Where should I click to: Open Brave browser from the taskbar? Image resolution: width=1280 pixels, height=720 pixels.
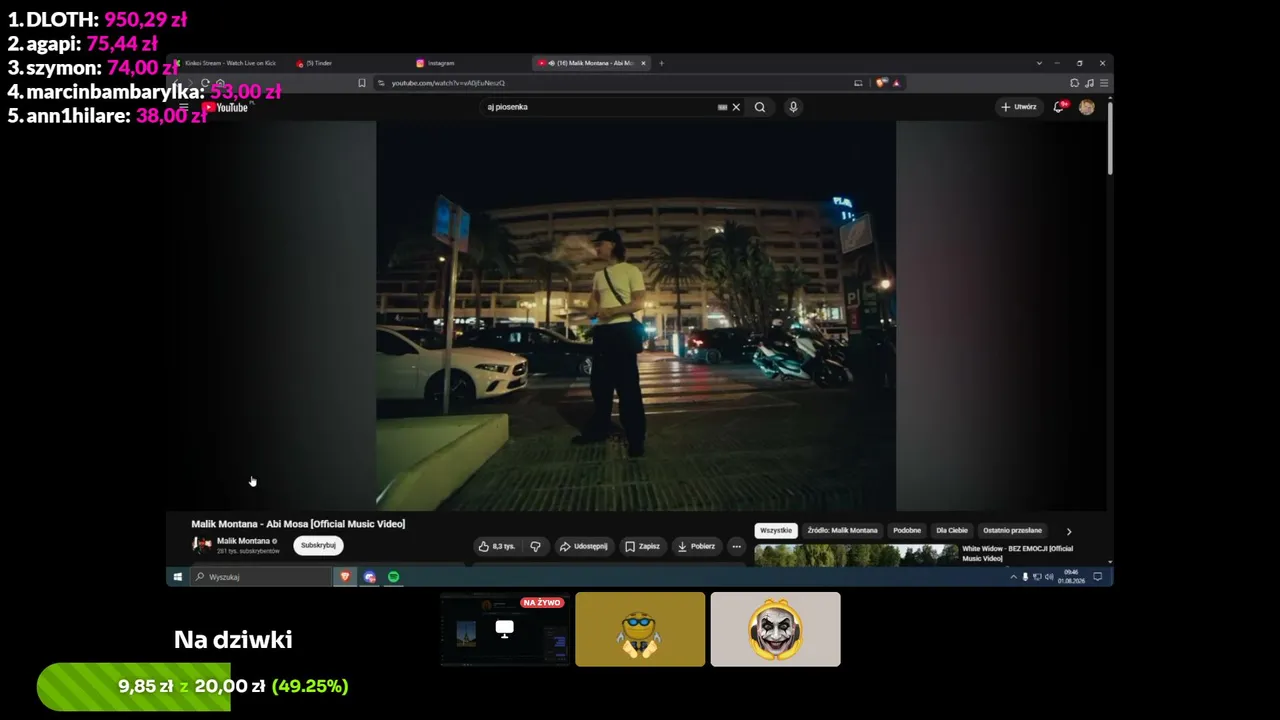[345, 577]
